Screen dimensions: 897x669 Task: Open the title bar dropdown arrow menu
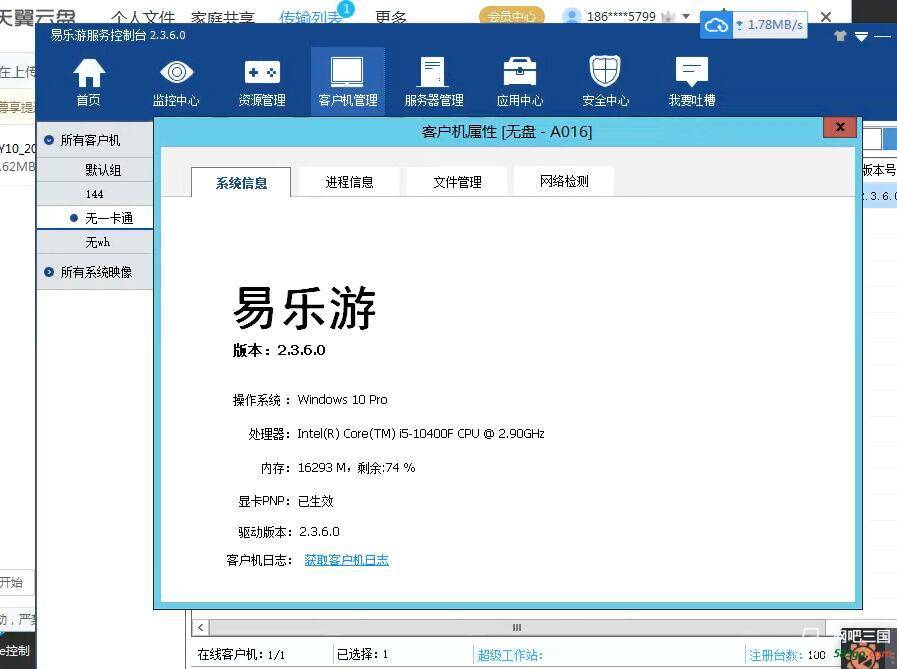(862, 37)
